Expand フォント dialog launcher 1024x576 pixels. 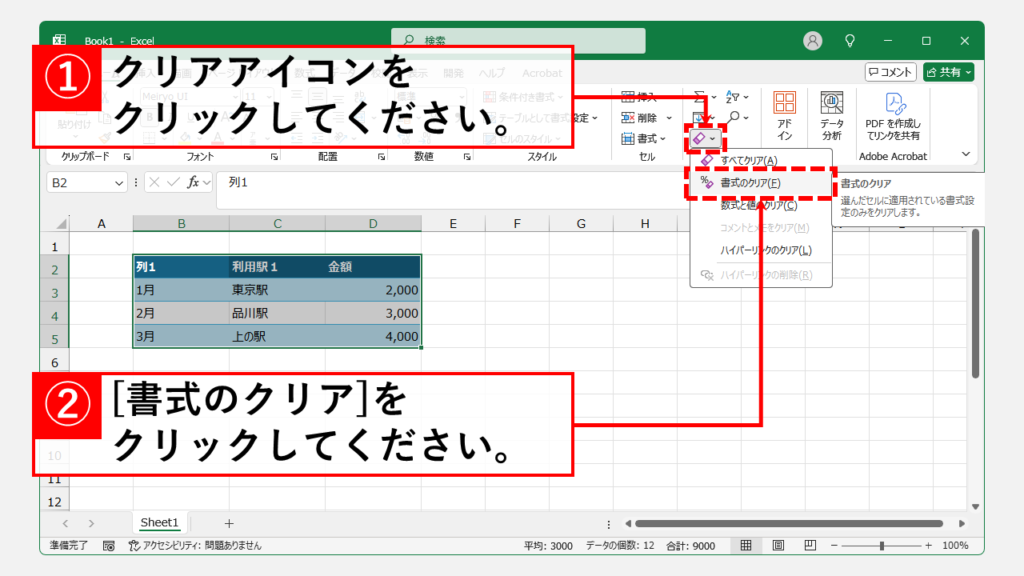(x=274, y=157)
